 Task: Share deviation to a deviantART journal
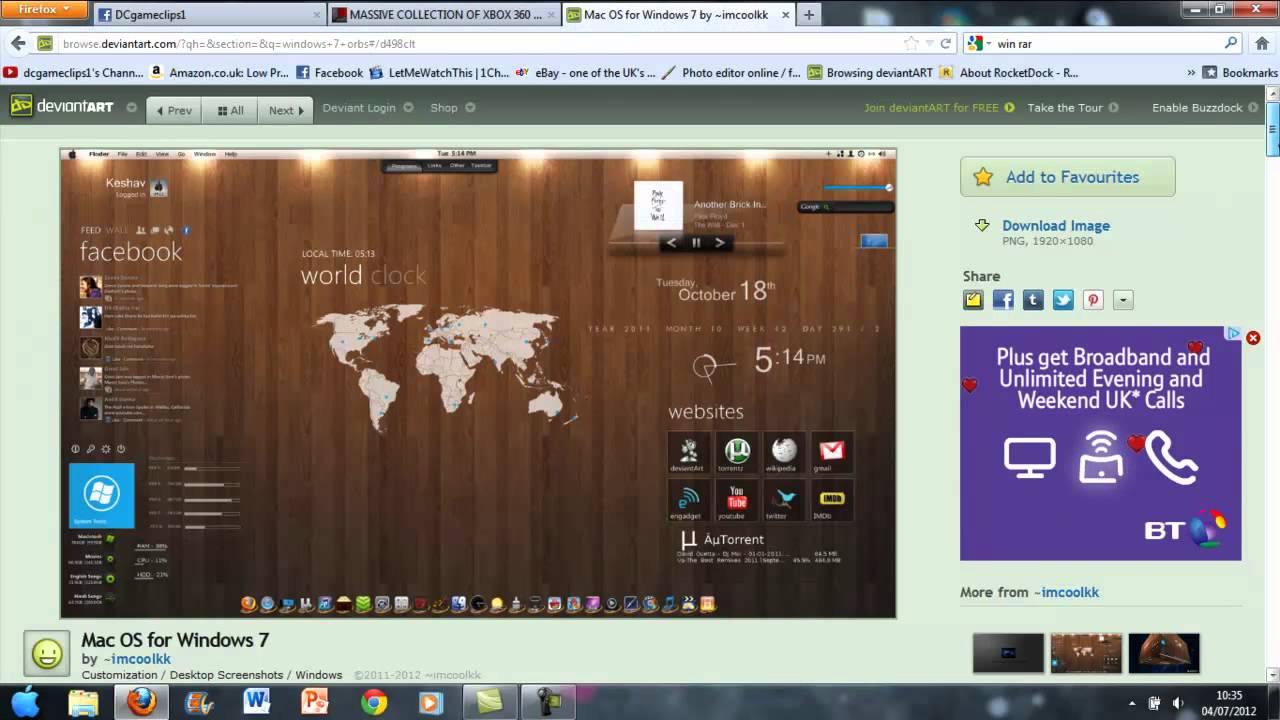(x=973, y=300)
